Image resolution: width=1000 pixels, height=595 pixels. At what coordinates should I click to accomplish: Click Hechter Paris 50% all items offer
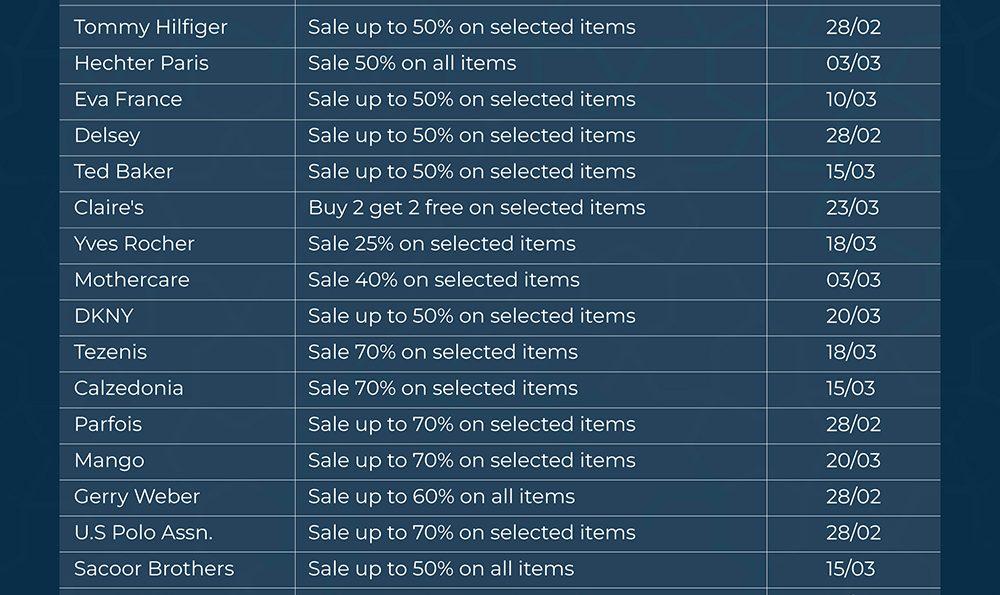pyautogui.click(x=412, y=63)
